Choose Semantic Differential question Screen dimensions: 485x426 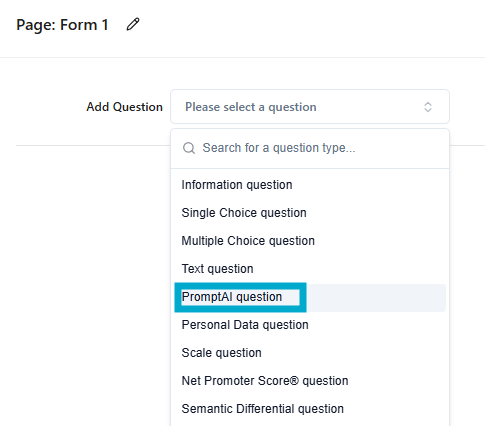[x=310, y=409]
